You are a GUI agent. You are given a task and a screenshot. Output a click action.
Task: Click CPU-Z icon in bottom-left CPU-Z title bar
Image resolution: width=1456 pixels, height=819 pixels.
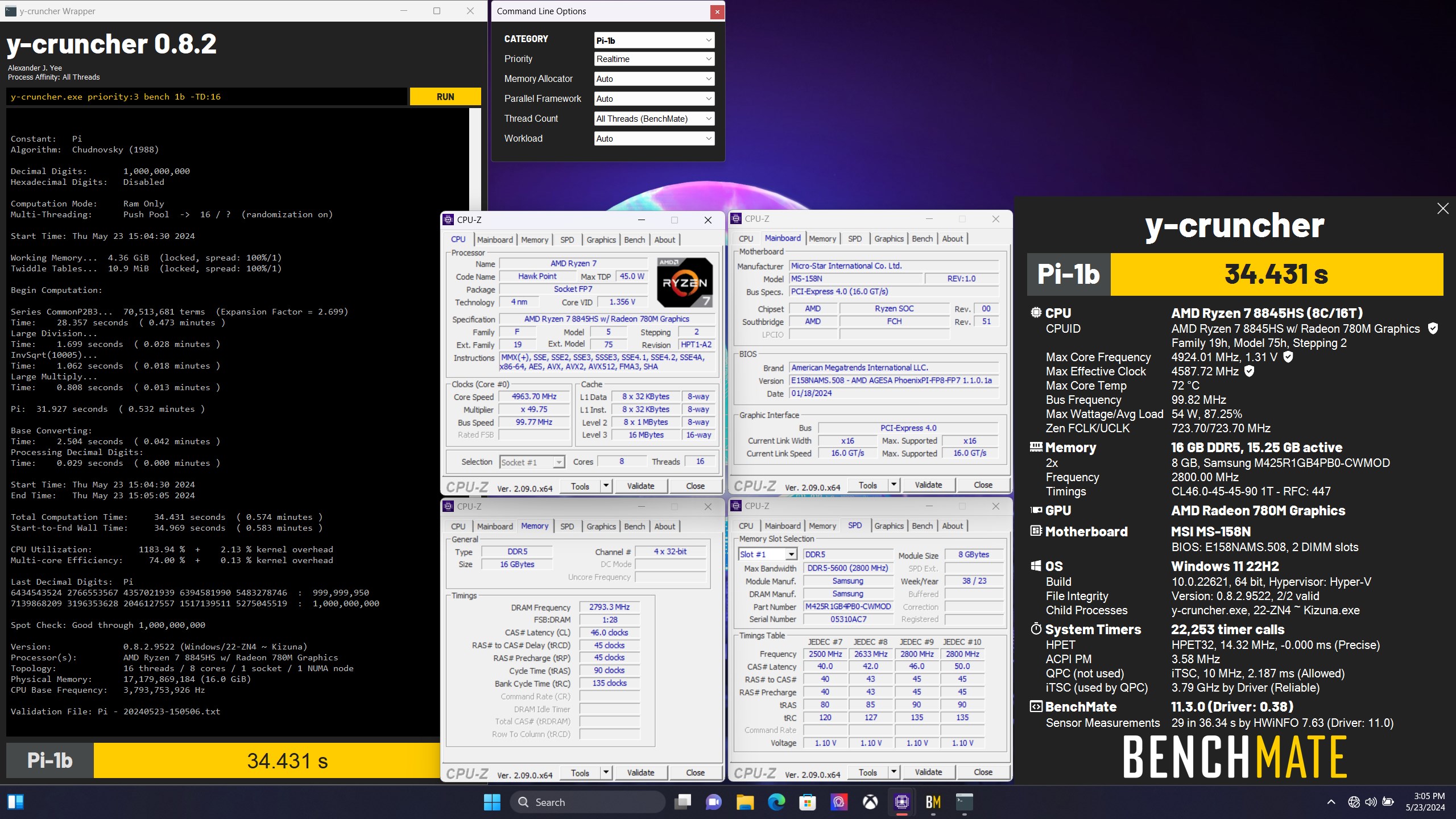click(x=448, y=507)
